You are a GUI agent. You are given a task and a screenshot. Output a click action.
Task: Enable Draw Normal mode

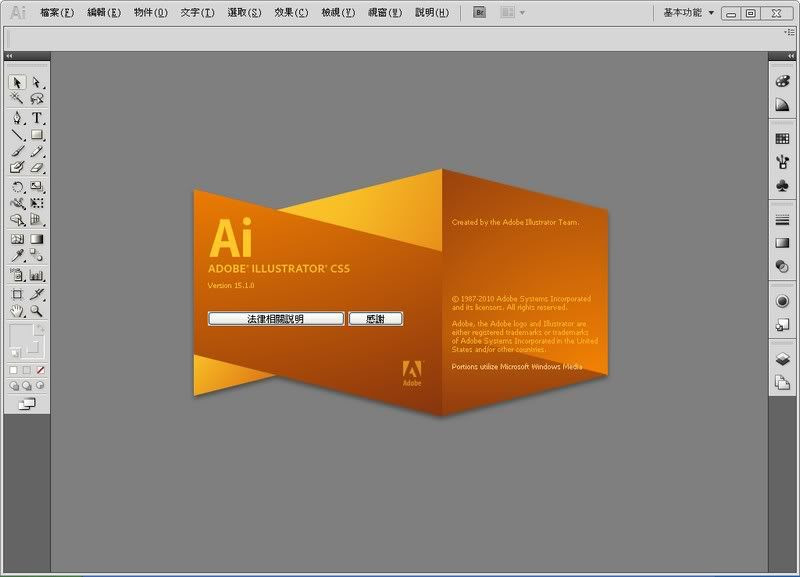(14, 386)
